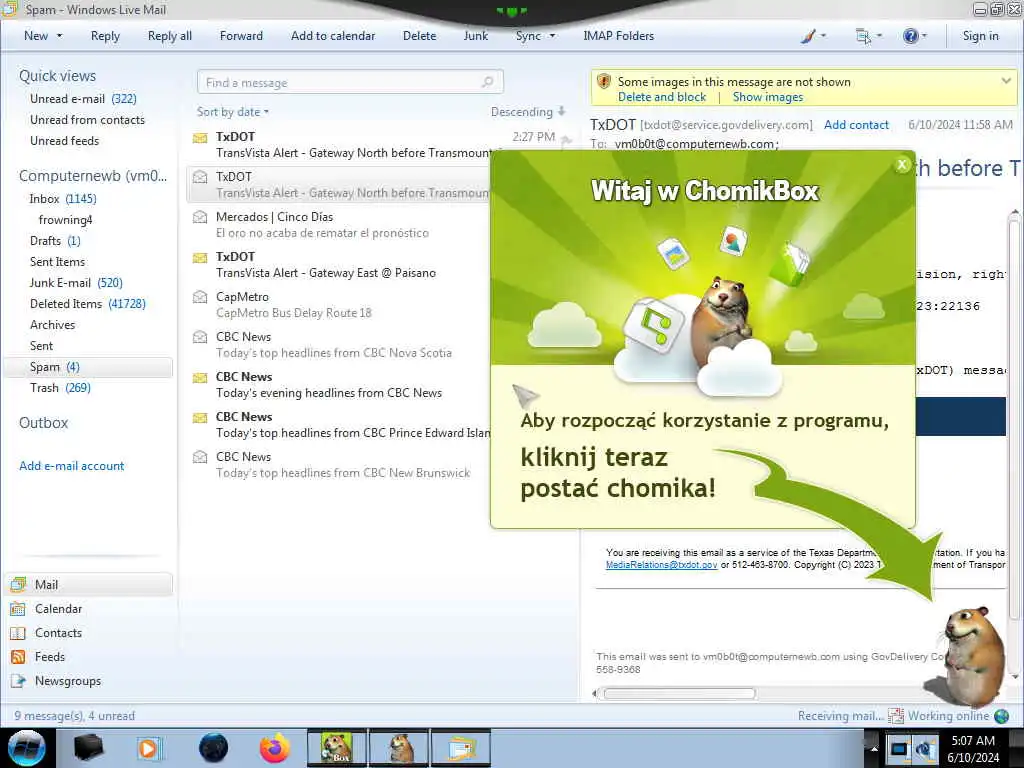1024x768 pixels.
Task: Click the Mail icon in the bottom navigation pane
Action: pos(18,584)
